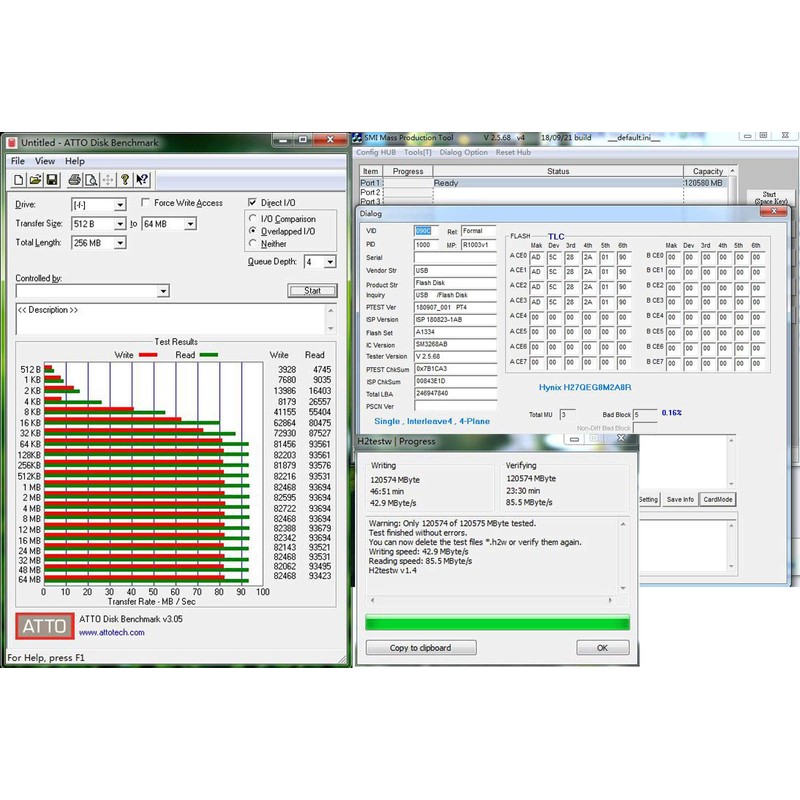This screenshot has height=800, width=800.
Task: Click the New file icon in ATTO toolbar
Action: [x=19, y=180]
